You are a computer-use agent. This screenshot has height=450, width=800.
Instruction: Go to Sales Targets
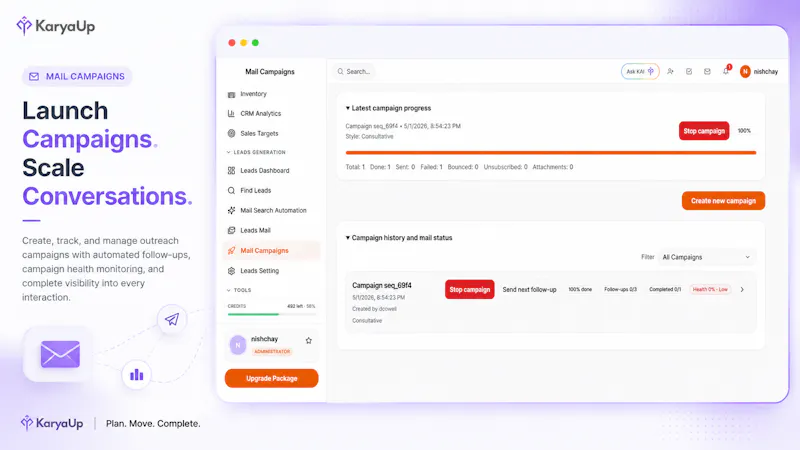[259, 134]
